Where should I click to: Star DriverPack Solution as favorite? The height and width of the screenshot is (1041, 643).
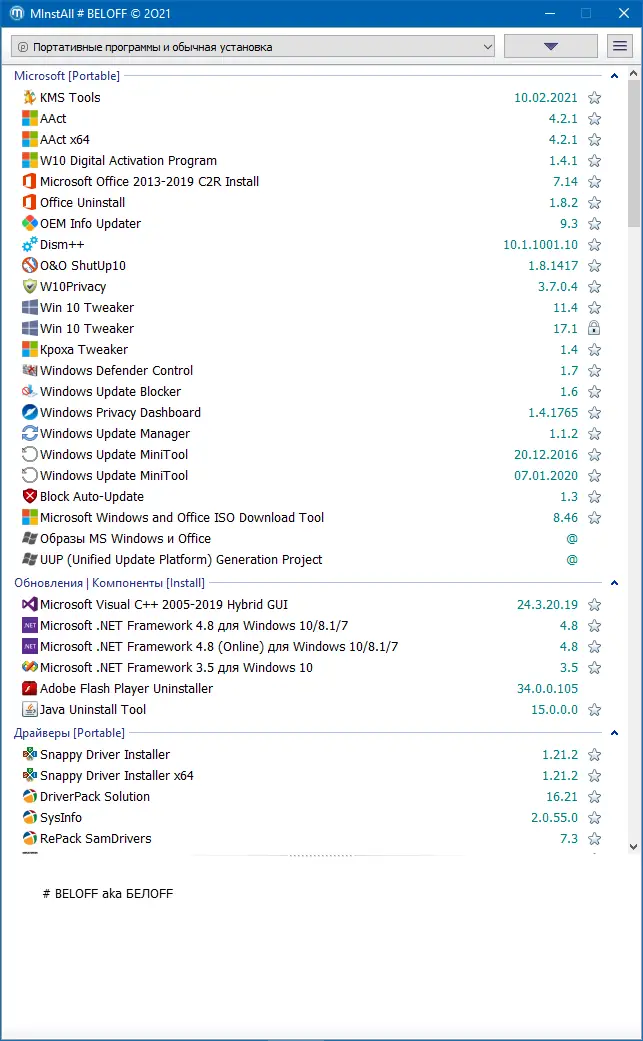point(595,797)
